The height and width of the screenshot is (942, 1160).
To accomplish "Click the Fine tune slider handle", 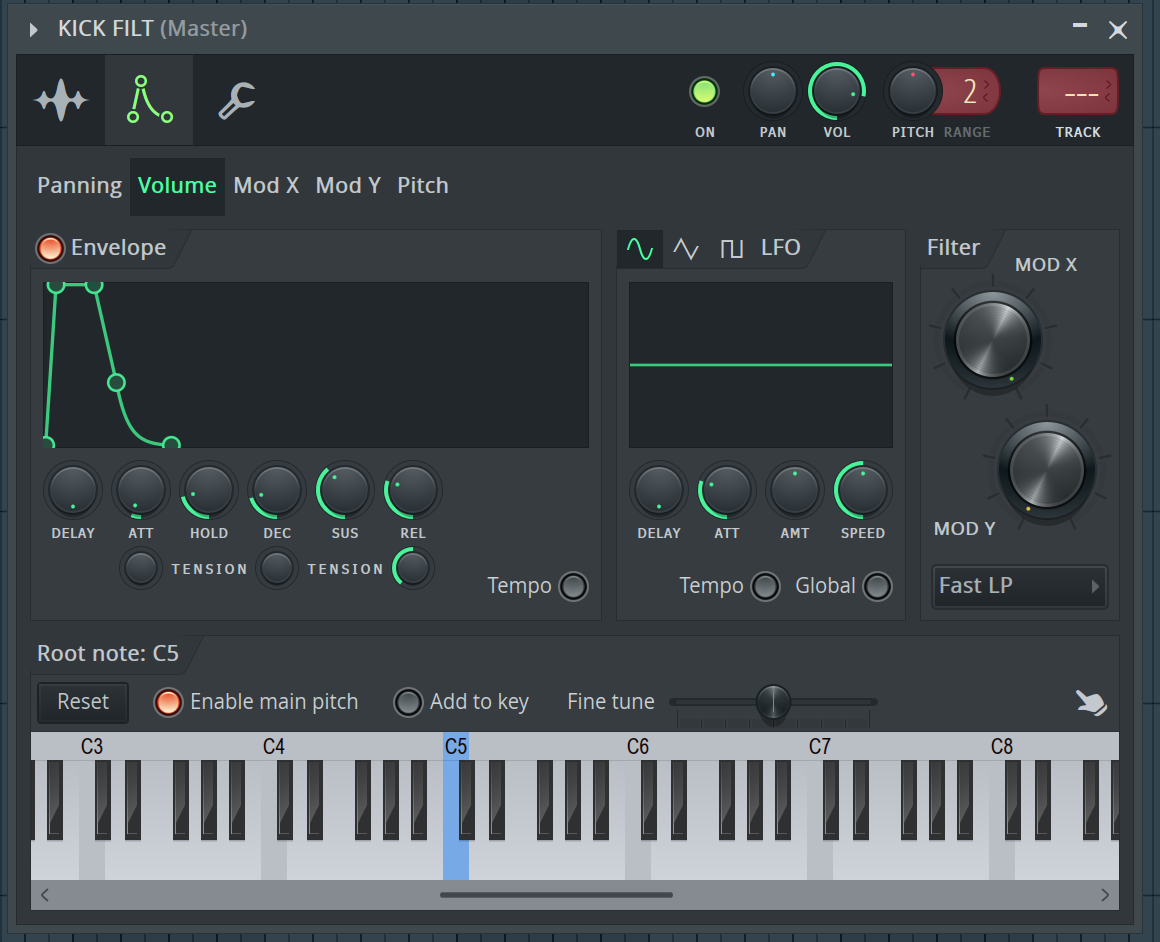I will (773, 702).
